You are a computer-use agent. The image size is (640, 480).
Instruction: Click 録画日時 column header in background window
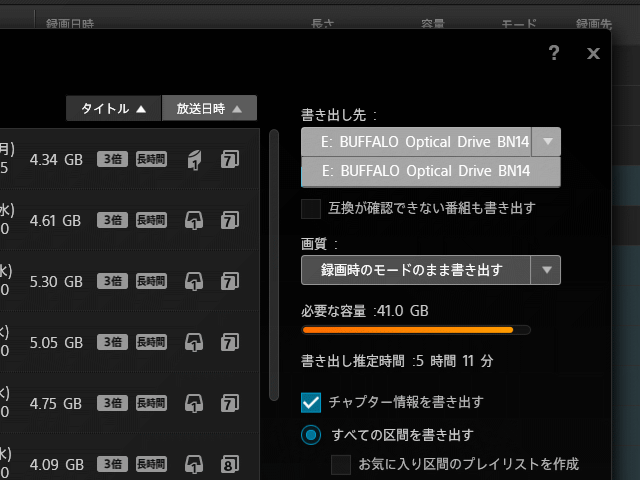click(x=70, y=24)
